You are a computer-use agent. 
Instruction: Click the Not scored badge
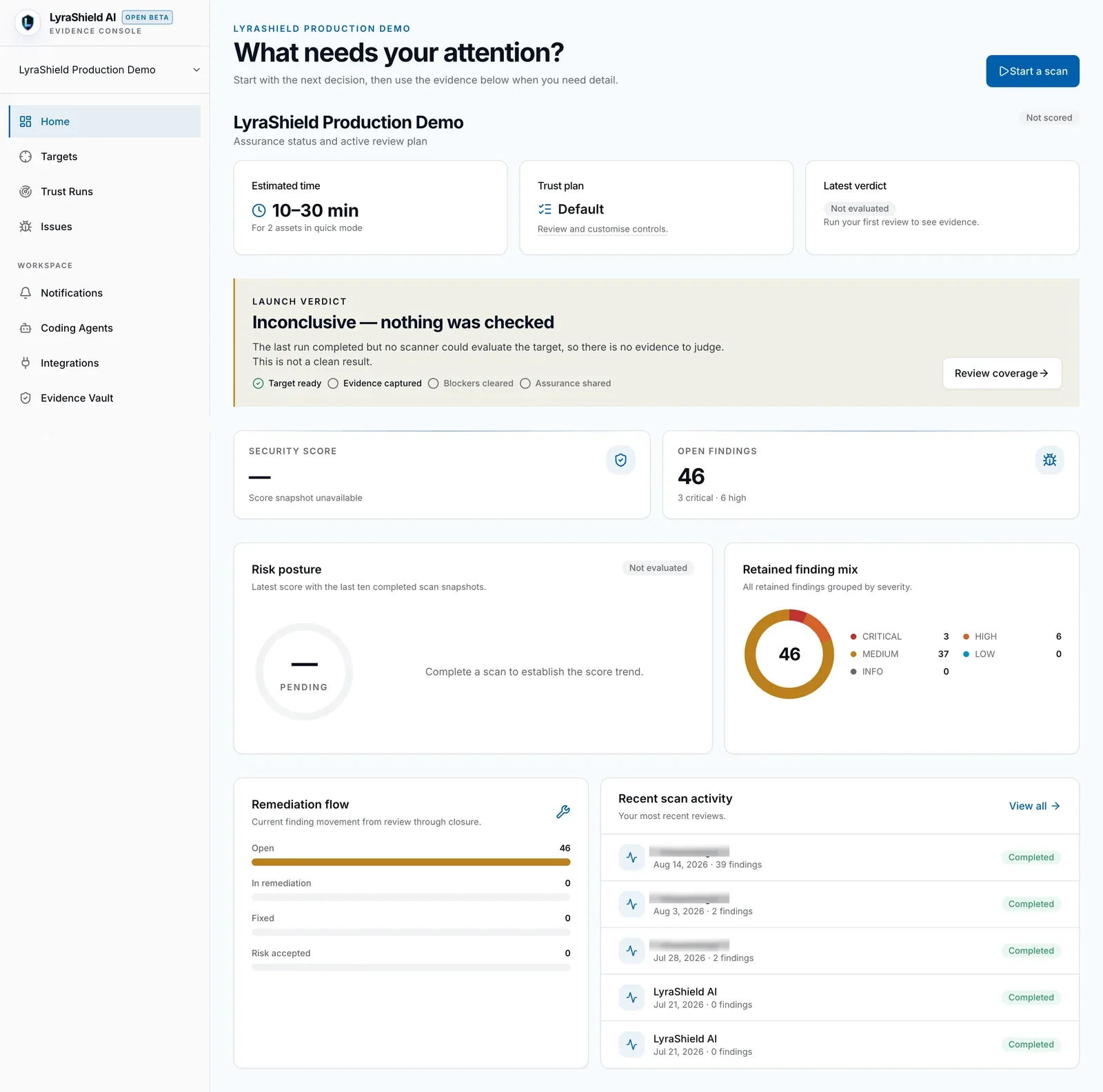point(1049,118)
